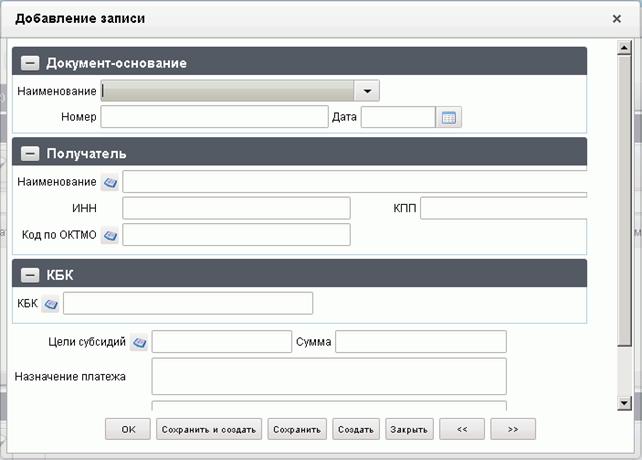Open the Наименование dropdown arrow
Viewport: 642px width, 460px height.
367,91
